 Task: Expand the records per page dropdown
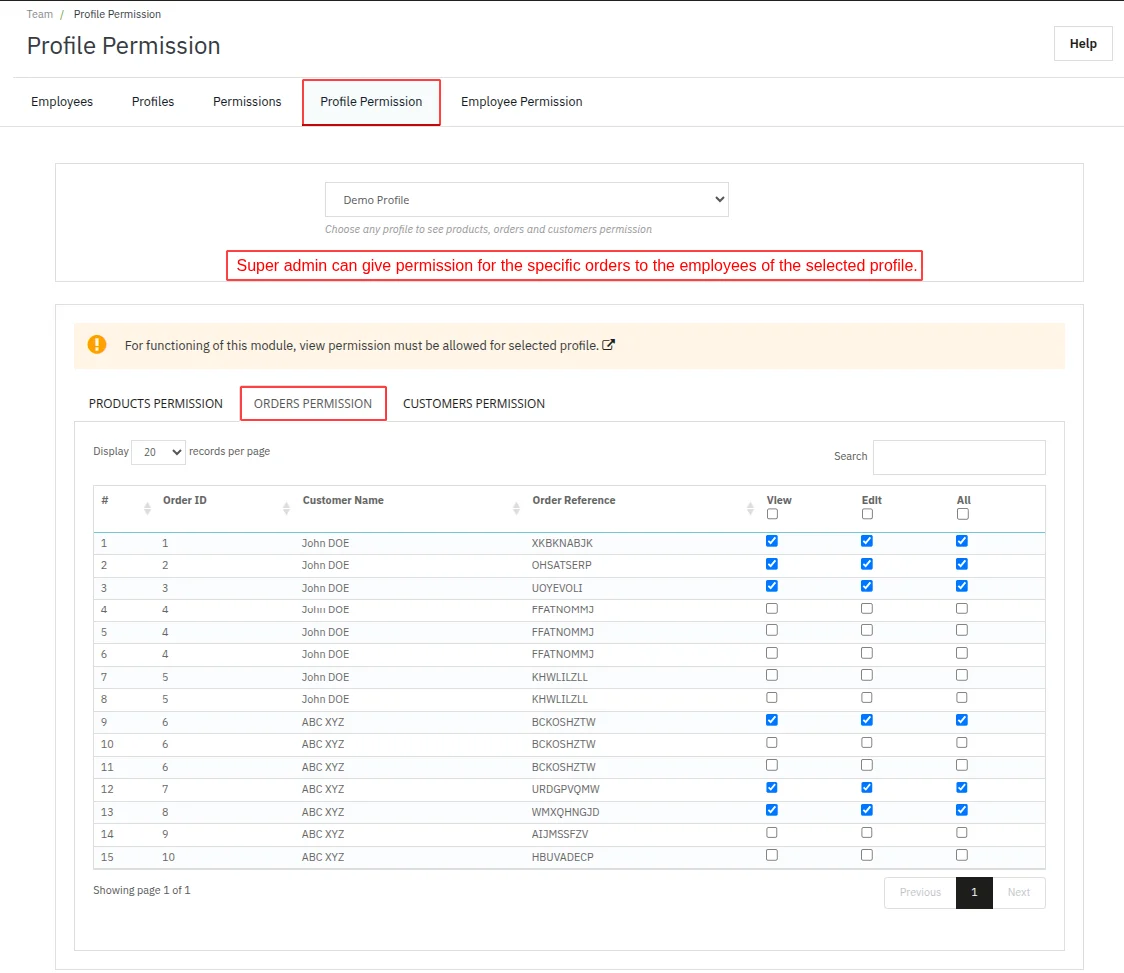(x=158, y=452)
